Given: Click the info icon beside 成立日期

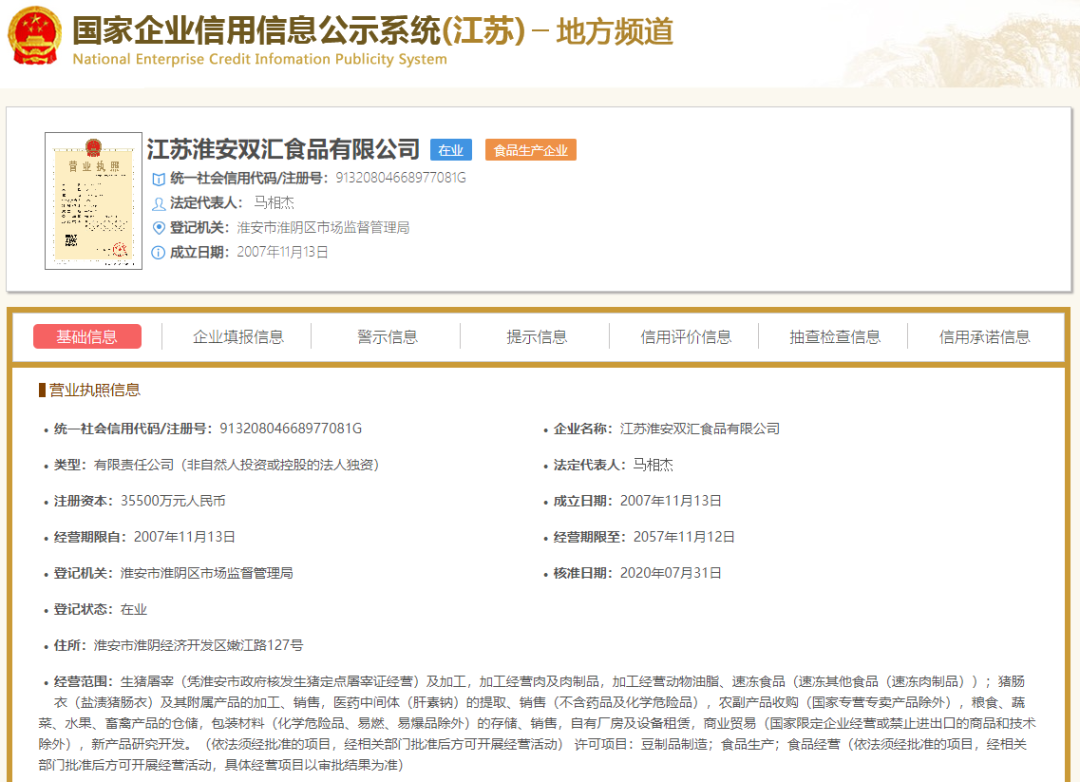Looking at the screenshot, I should [x=158, y=253].
